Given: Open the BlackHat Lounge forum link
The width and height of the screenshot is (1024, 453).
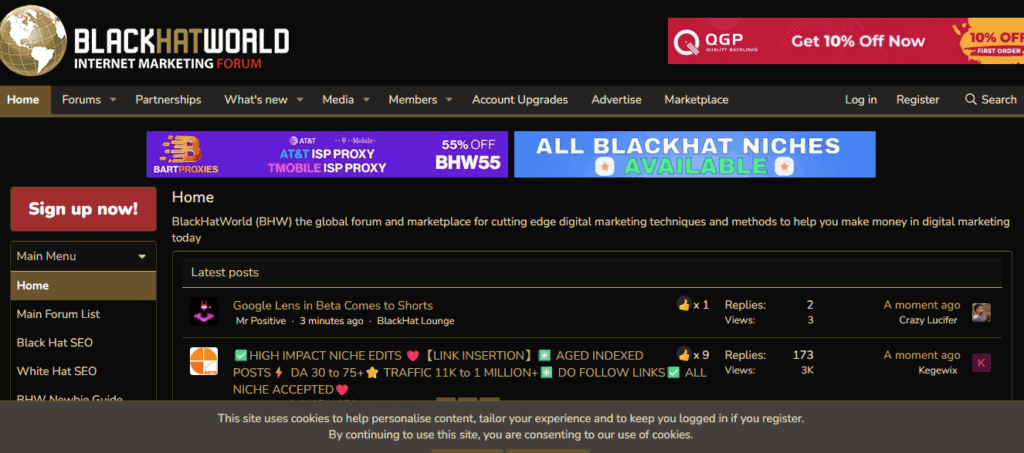Looking at the screenshot, I should (415, 320).
